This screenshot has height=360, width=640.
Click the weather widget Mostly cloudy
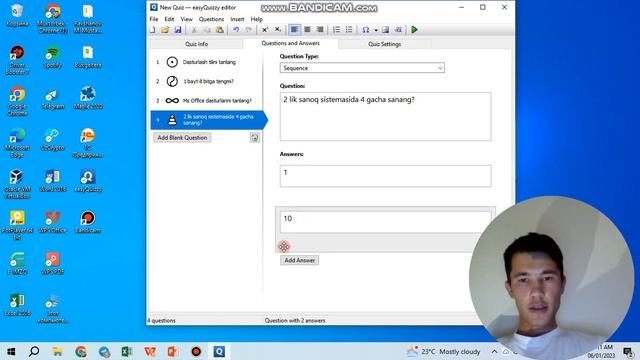pos(444,351)
